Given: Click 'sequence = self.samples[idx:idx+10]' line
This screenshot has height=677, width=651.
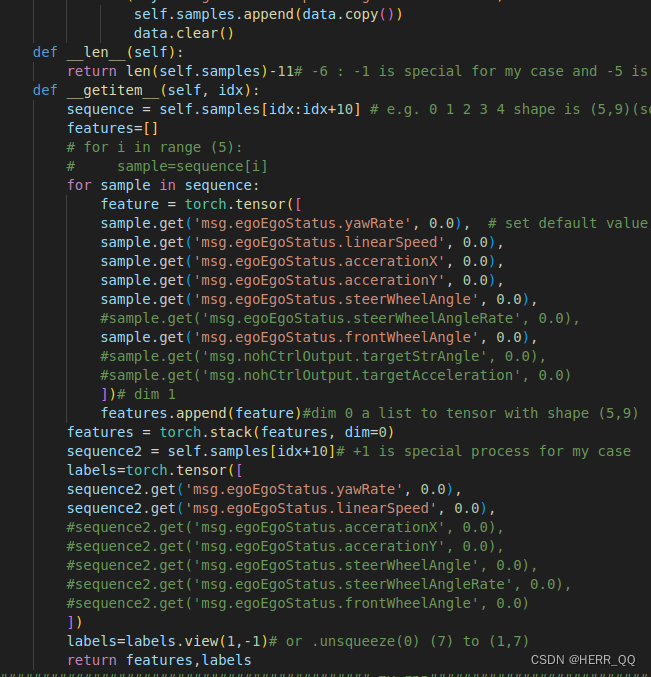Looking at the screenshot, I should (213, 109).
